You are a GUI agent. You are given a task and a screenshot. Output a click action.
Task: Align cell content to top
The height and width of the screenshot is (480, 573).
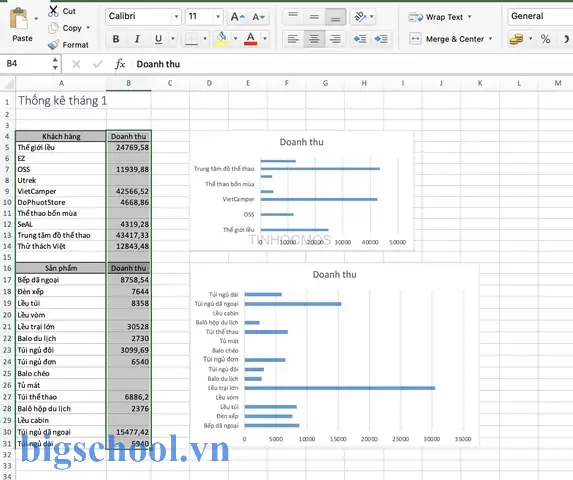click(293, 16)
